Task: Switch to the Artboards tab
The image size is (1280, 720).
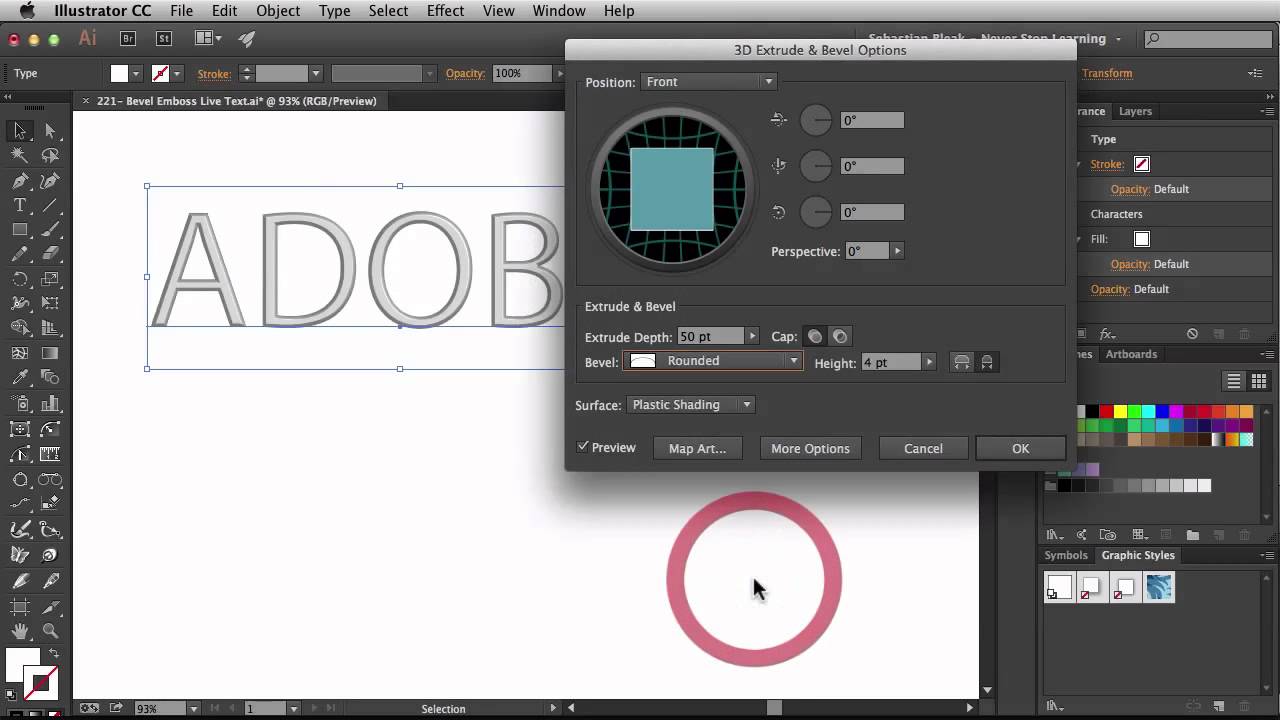Action: point(1131,354)
